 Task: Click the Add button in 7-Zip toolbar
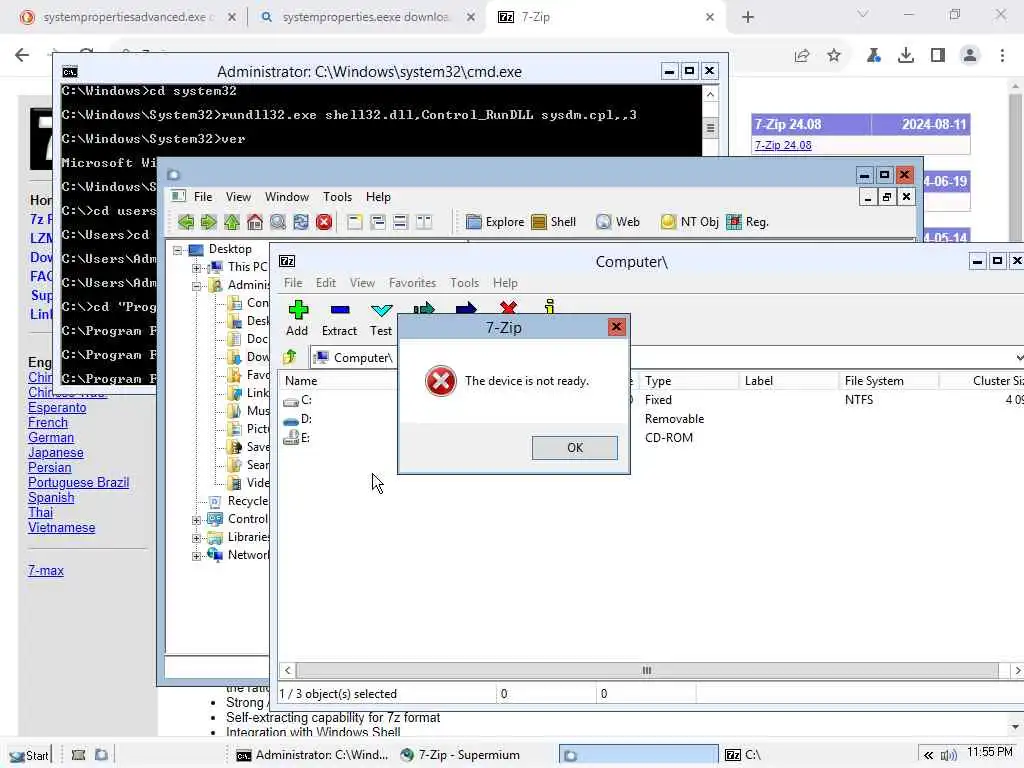click(297, 319)
